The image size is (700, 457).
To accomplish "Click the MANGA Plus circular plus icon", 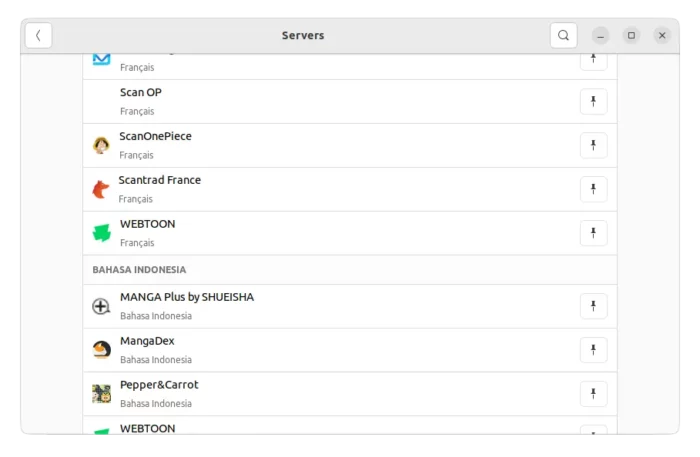I will click(101, 306).
